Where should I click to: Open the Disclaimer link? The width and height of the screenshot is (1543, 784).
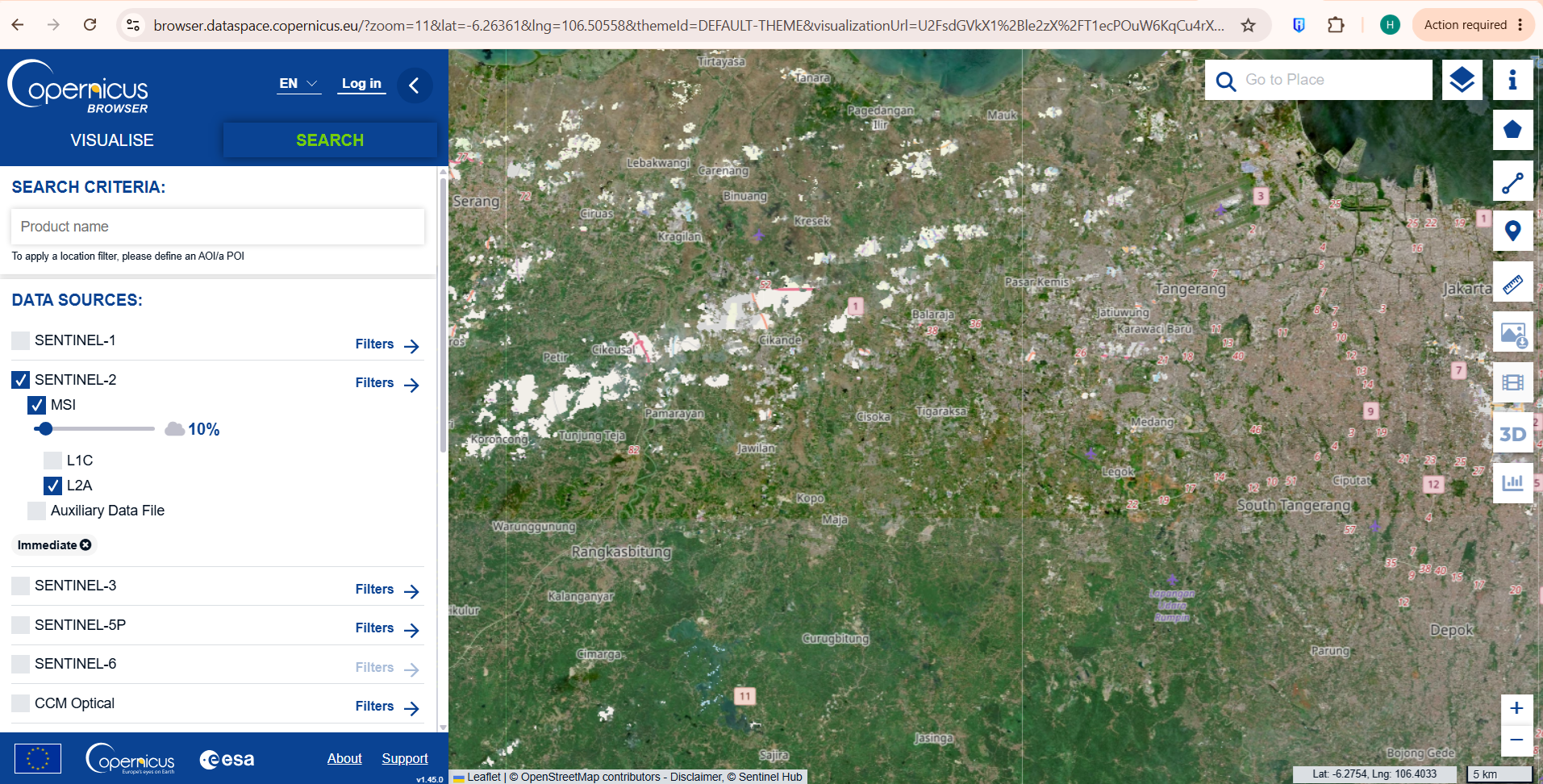pos(695,777)
